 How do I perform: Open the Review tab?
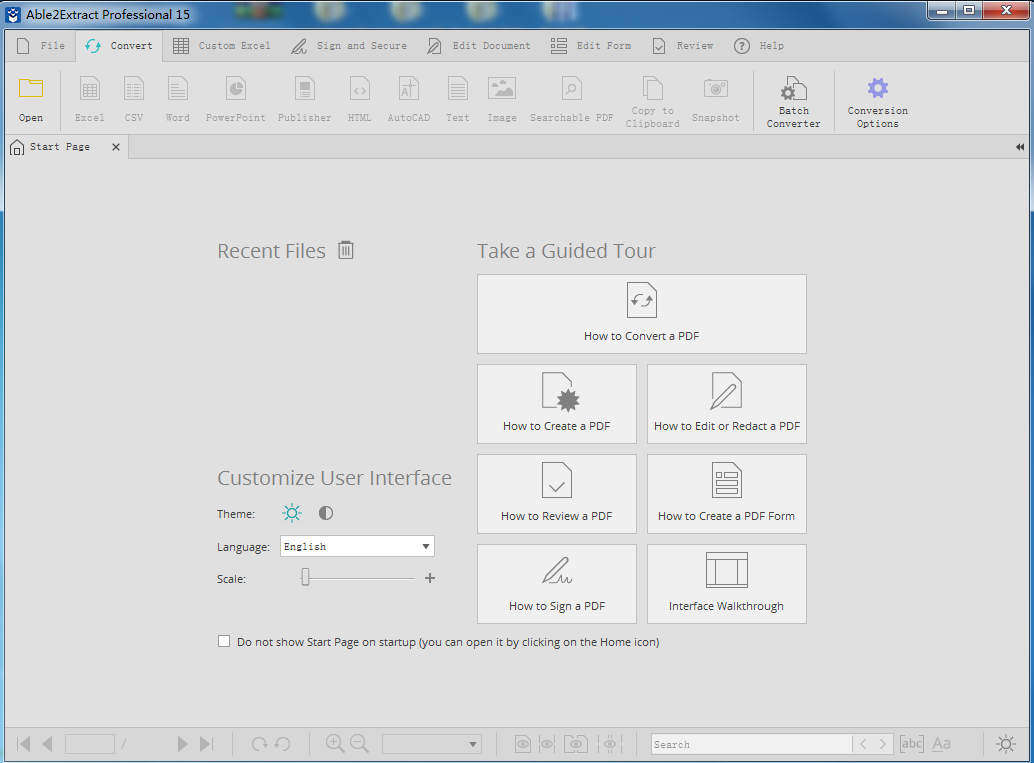pos(683,46)
